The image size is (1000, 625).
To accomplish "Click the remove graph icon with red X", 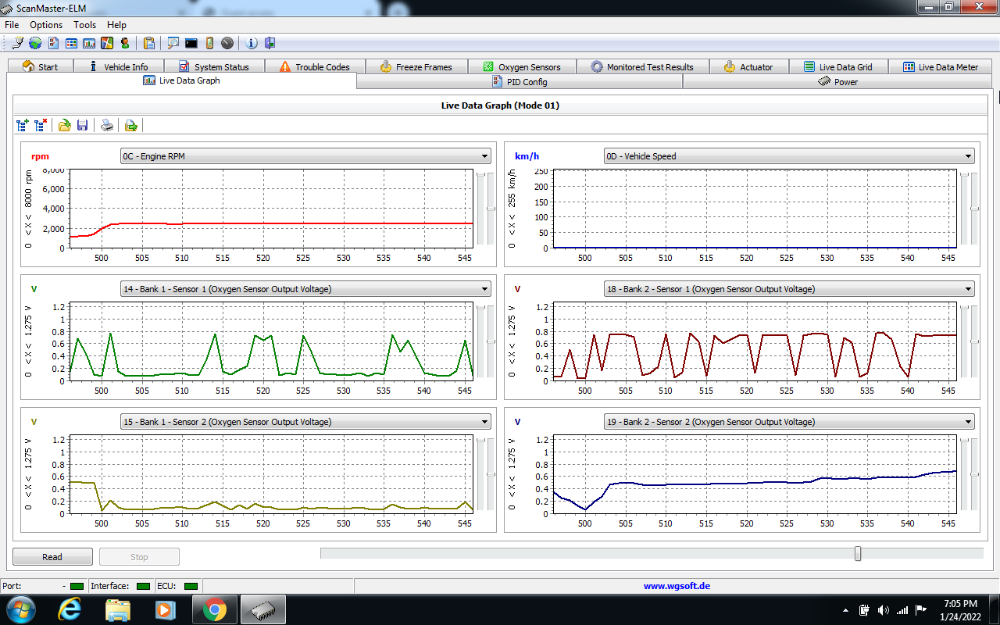I will pyautogui.click(x=40, y=125).
